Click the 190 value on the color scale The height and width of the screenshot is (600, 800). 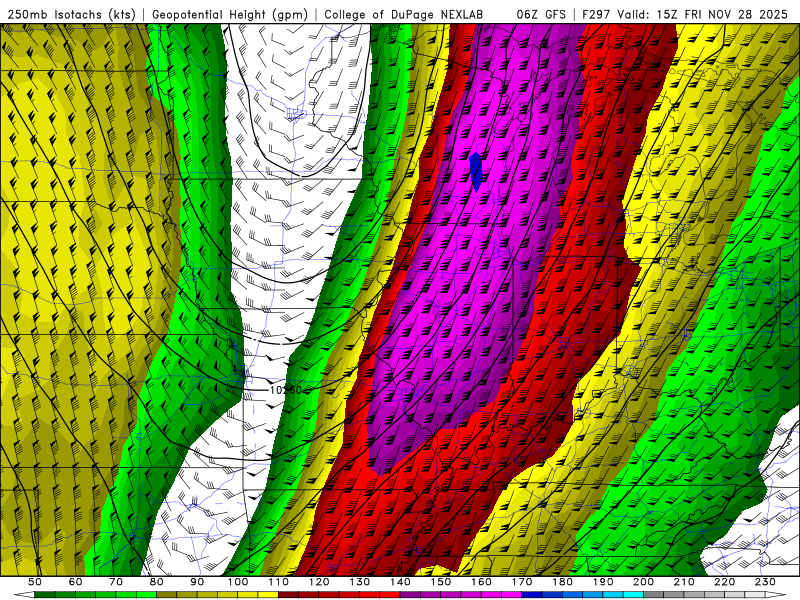click(x=603, y=582)
